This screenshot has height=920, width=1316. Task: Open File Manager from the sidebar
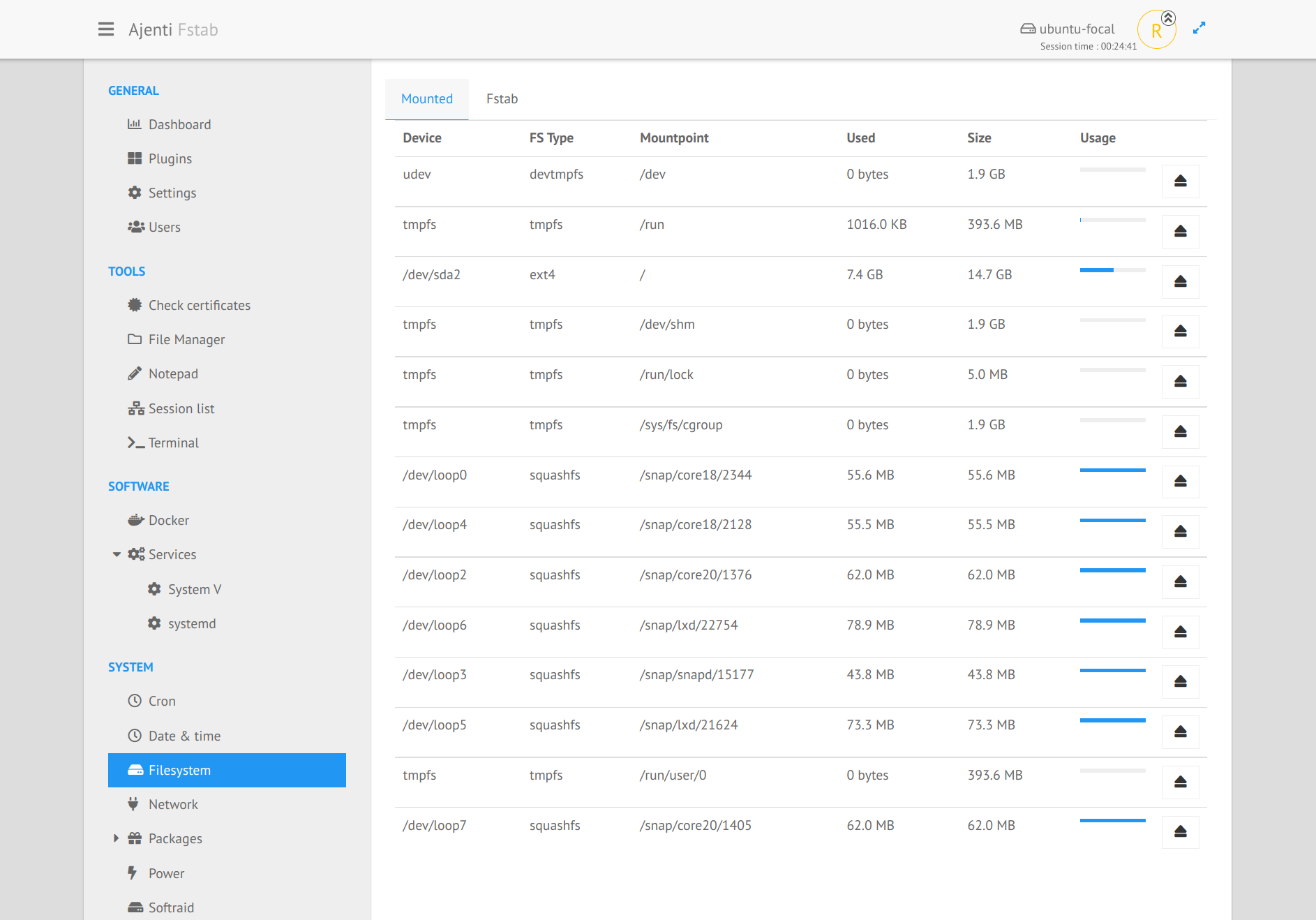tap(186, 340)
